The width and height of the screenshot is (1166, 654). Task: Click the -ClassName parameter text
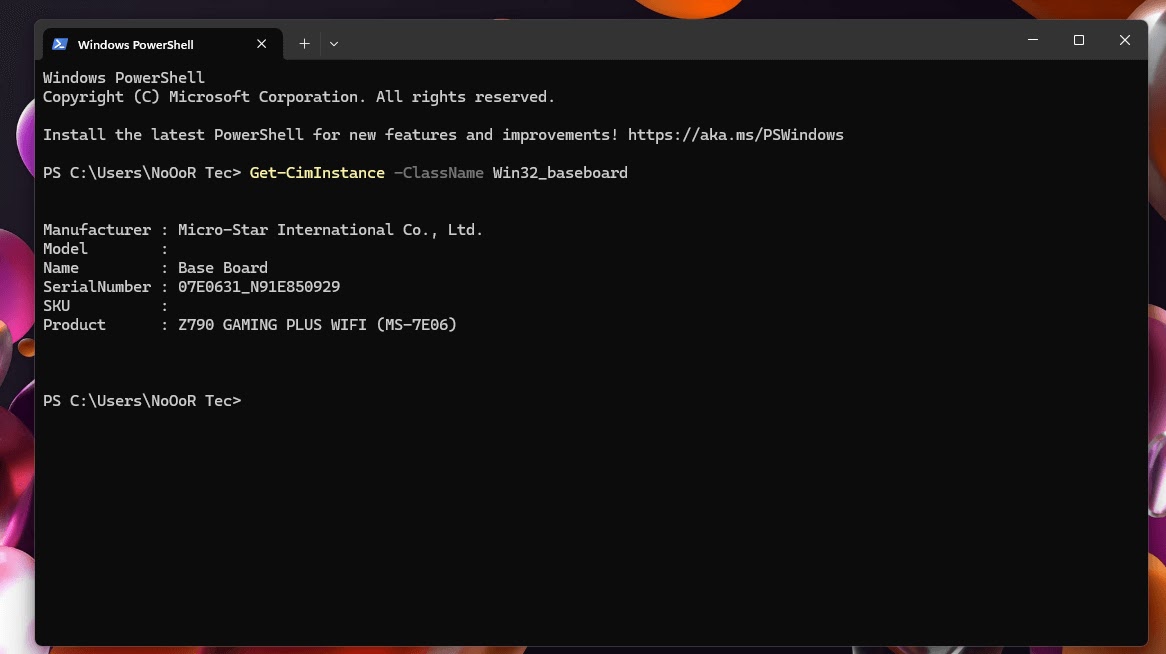click(x=439, y=173)
